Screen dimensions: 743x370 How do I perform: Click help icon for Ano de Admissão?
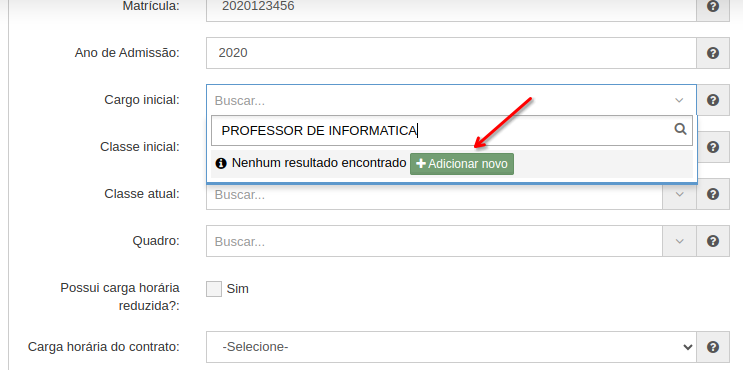[713, 53]
